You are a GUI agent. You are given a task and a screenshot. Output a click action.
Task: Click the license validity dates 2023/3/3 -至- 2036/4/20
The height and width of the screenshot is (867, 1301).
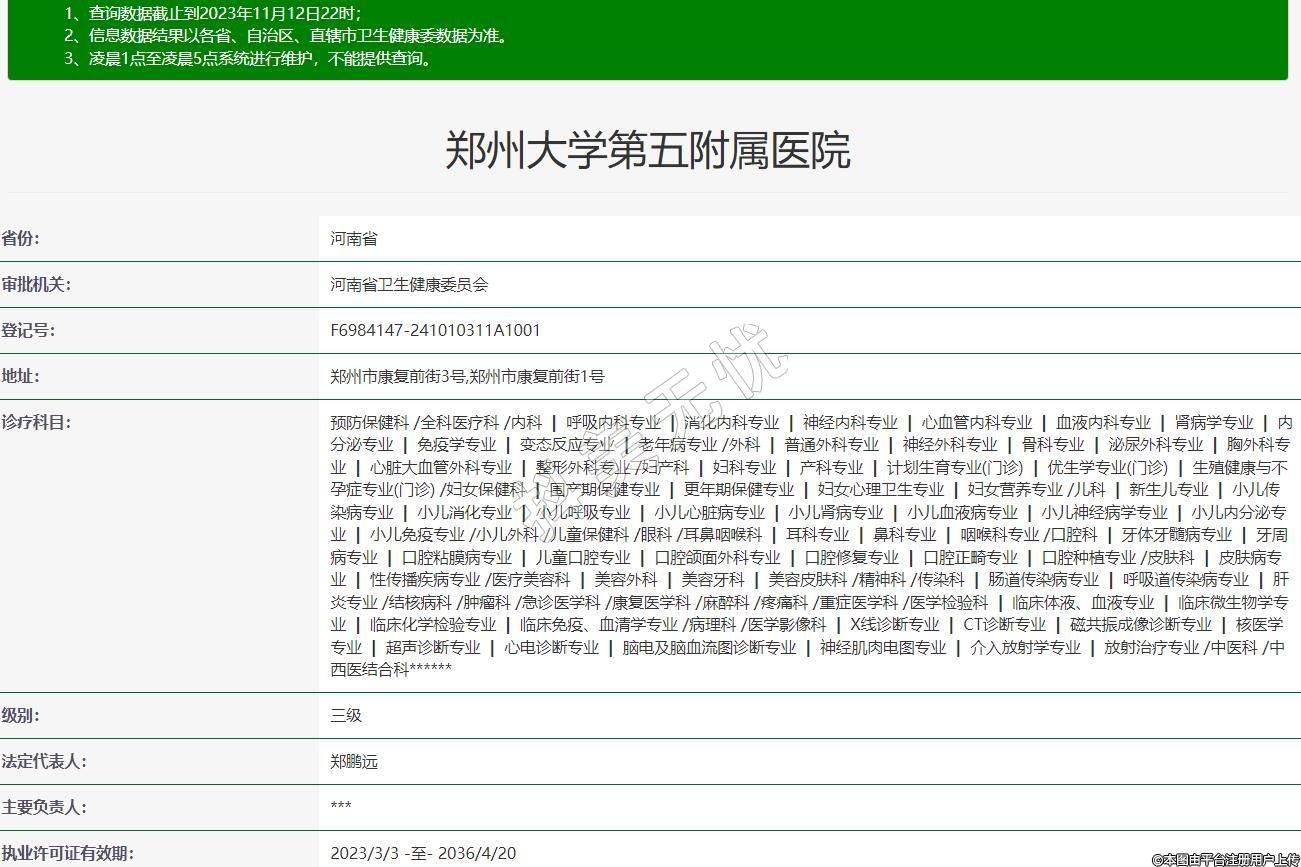pos(423,853)
